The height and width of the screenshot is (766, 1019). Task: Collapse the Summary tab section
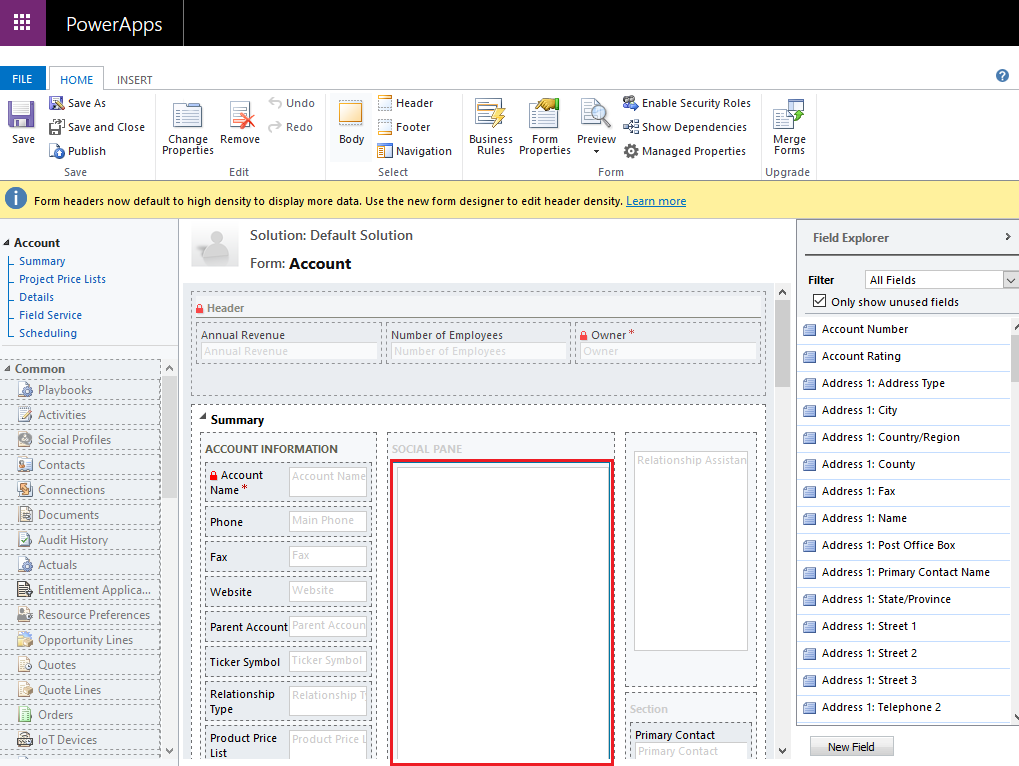(x=203, y=418)
